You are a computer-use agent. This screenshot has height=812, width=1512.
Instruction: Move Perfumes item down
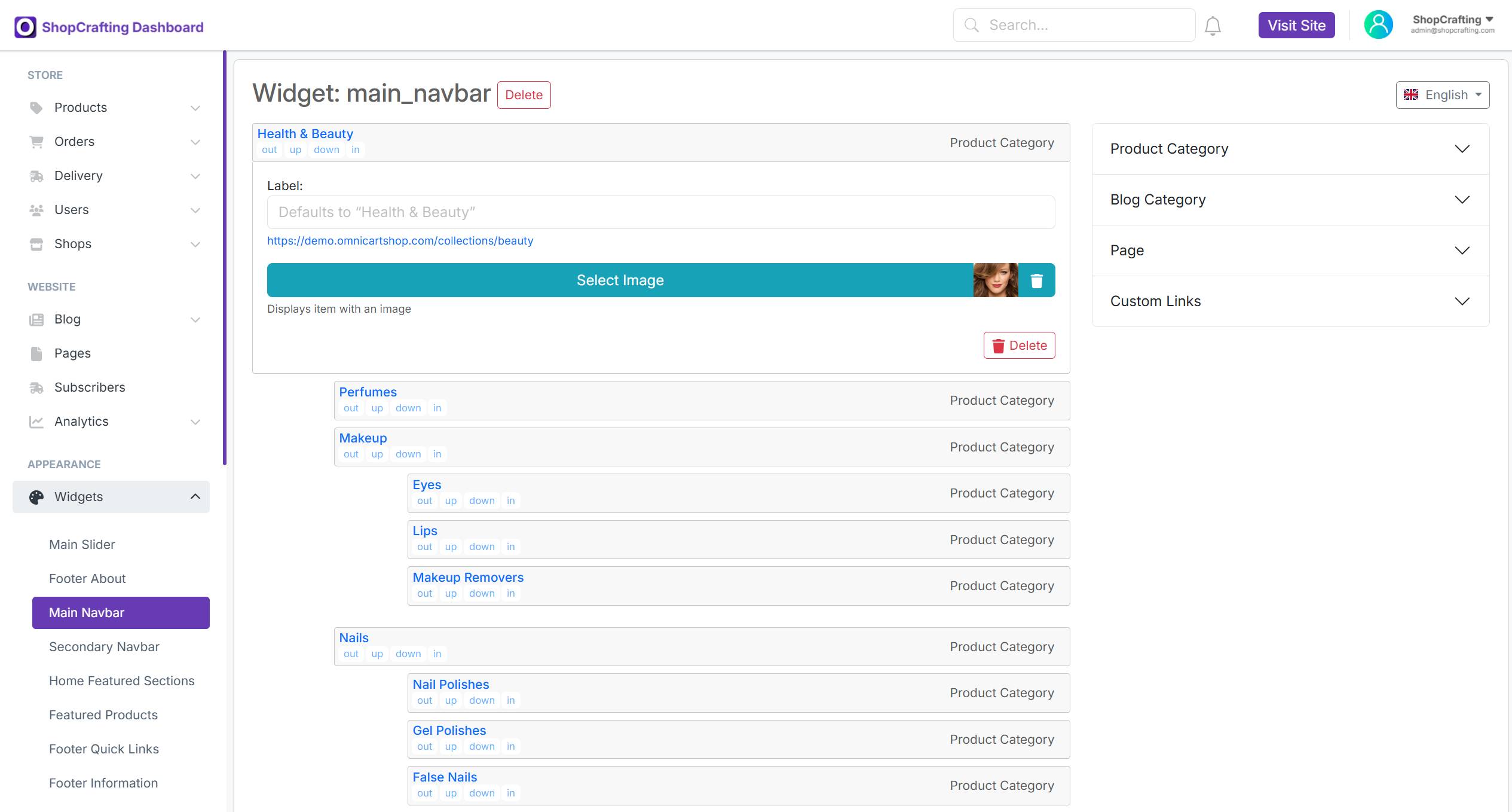point(408,408)
